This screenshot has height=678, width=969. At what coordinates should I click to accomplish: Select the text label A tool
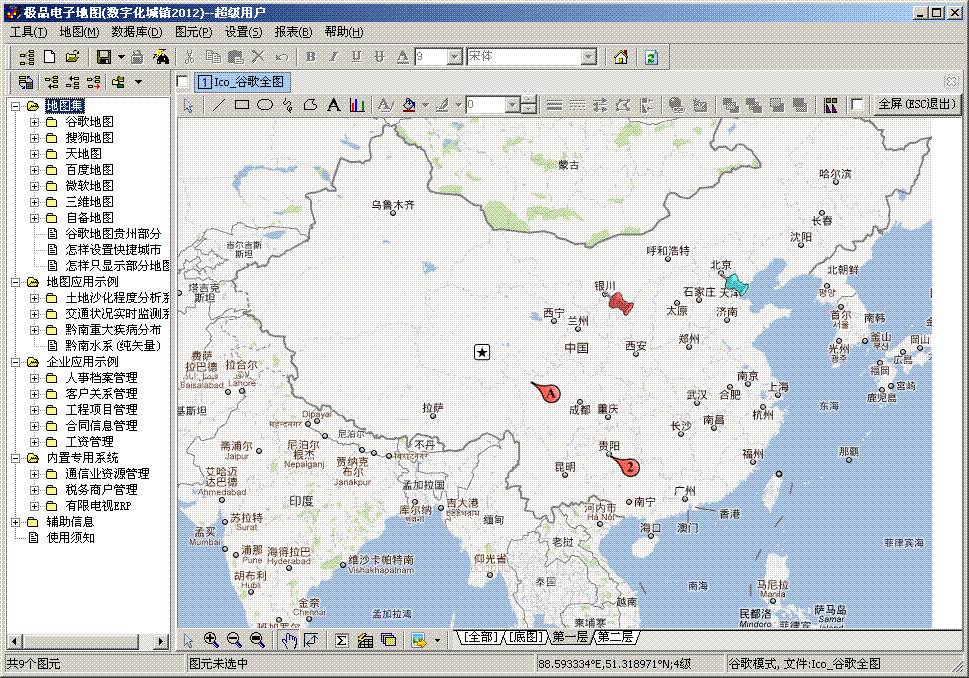pyautogui.click(x=334, y=105)
